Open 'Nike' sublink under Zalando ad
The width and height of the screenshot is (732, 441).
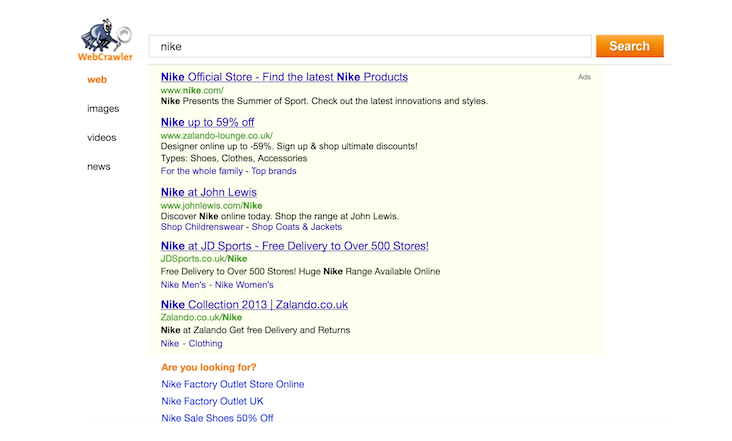[170, 343]
